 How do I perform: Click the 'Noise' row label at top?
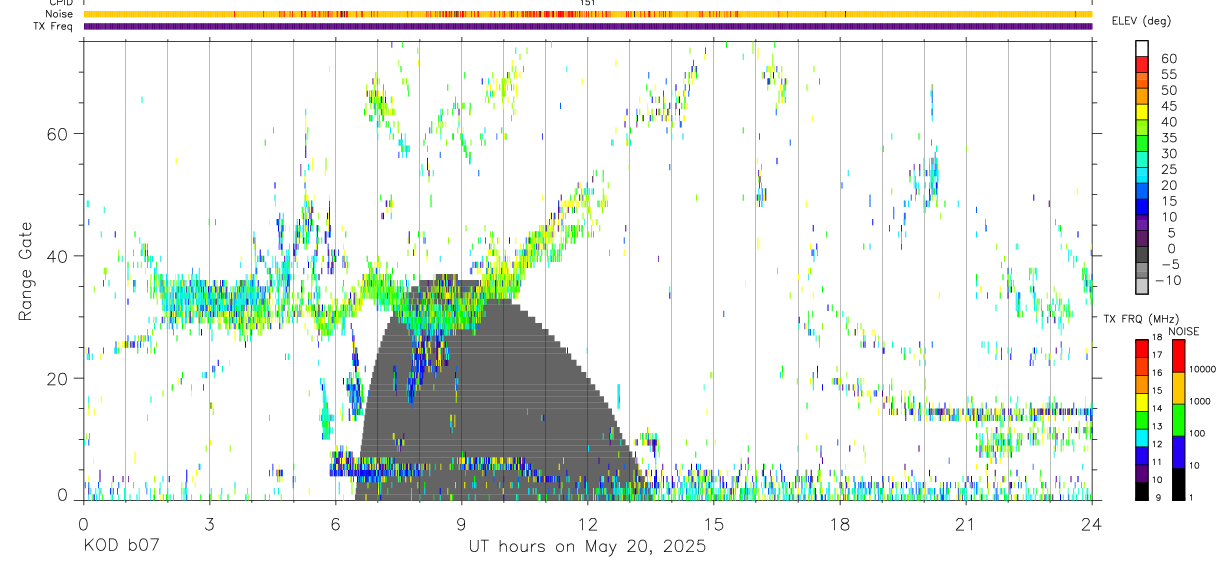(x=61, y=14)
